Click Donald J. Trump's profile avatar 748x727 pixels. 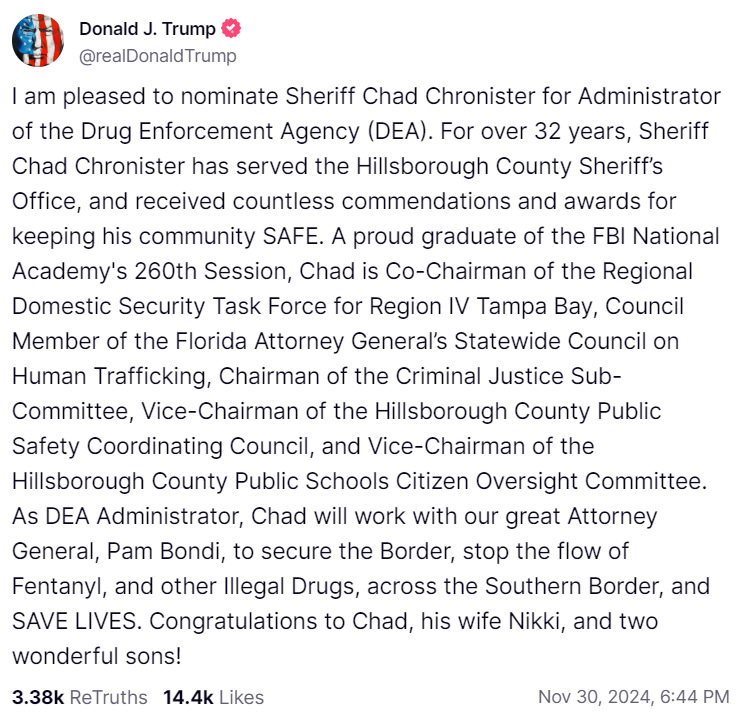point(39,41)
